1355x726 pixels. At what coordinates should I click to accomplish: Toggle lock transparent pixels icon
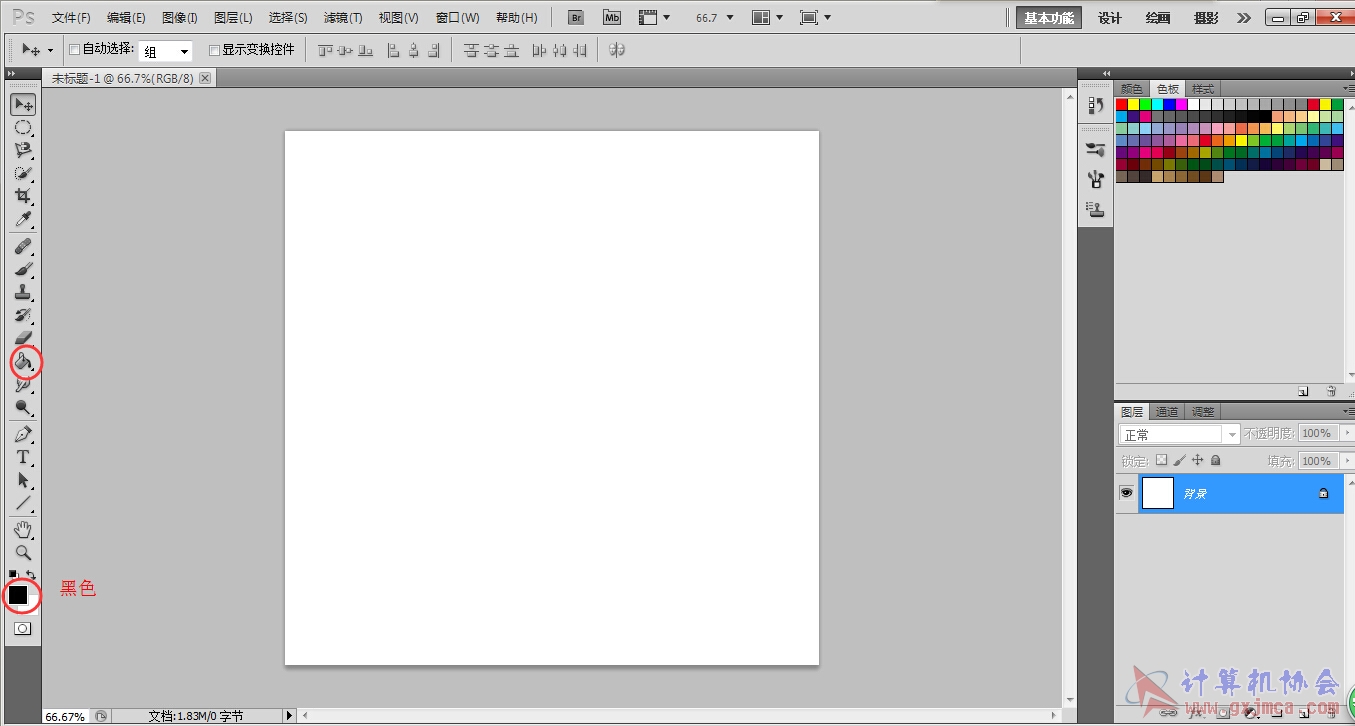tap(1161, 461)
